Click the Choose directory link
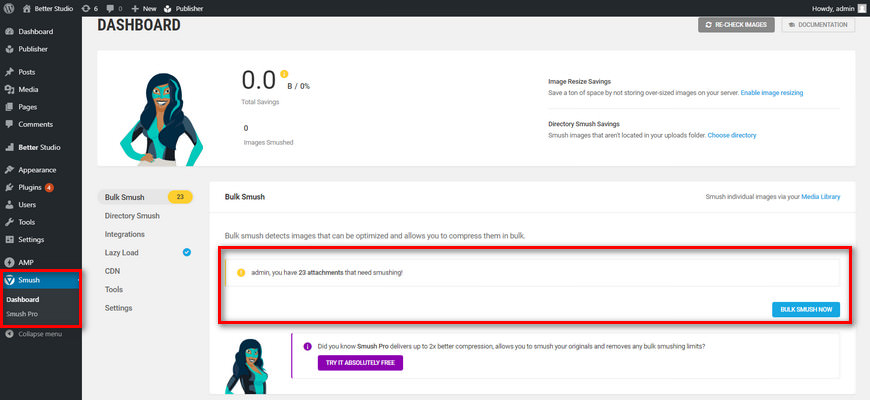Viewport: 870px width, 400px height. coord(732,135)
